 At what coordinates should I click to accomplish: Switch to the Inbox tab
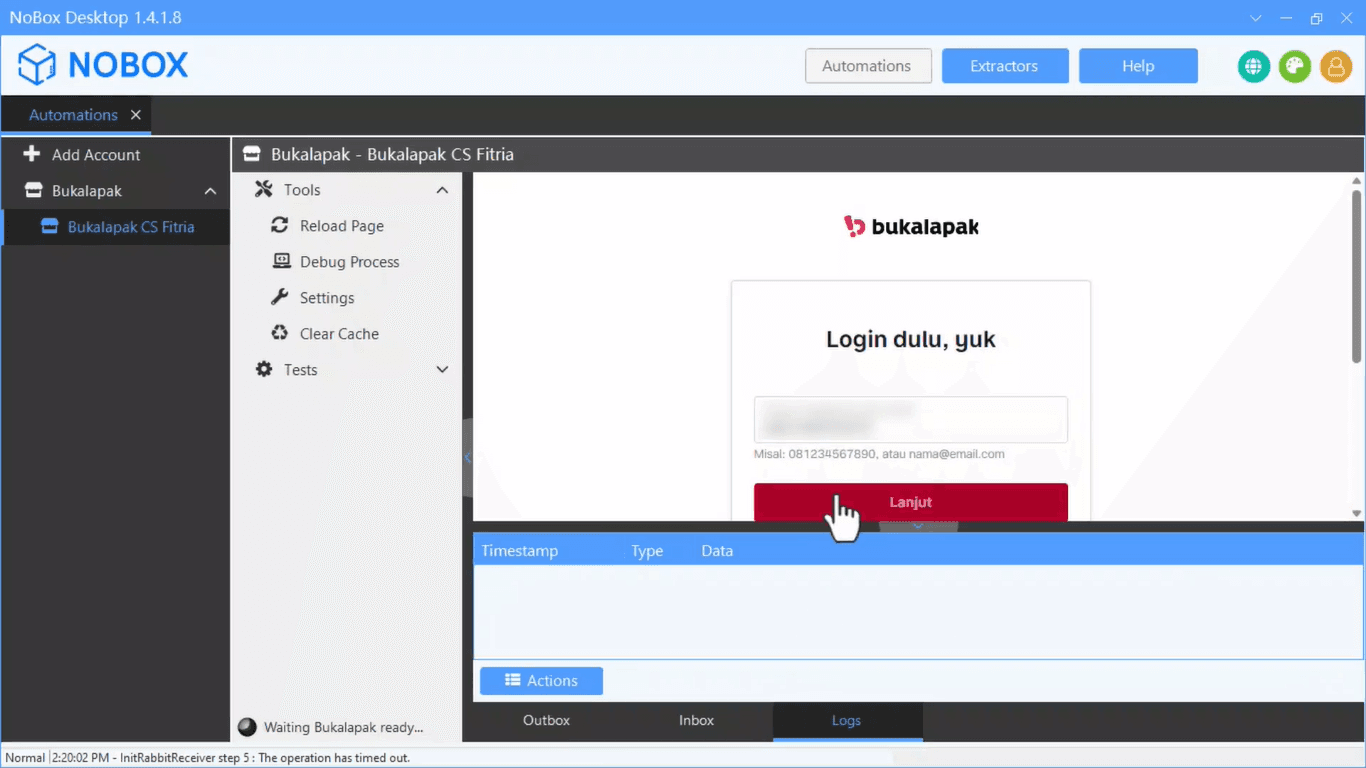pyautogui.click(x=696, y=720)
